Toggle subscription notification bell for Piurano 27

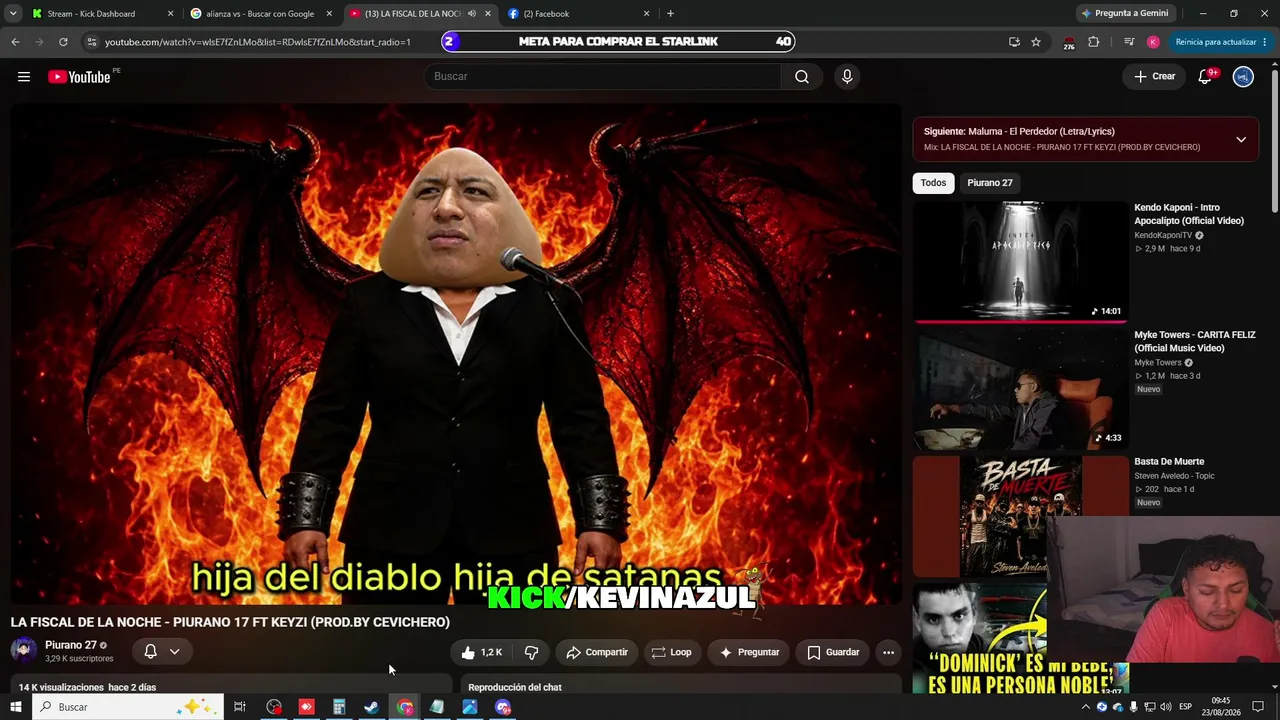[x=150, y=652]
